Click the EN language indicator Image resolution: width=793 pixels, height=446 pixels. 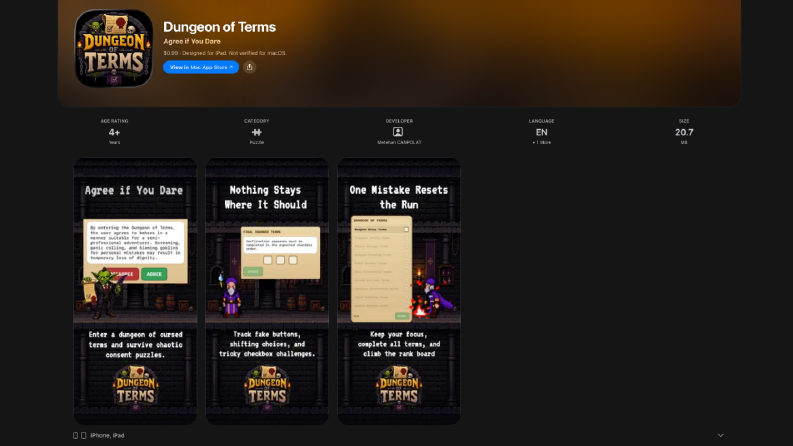click(x=542, y=132)
